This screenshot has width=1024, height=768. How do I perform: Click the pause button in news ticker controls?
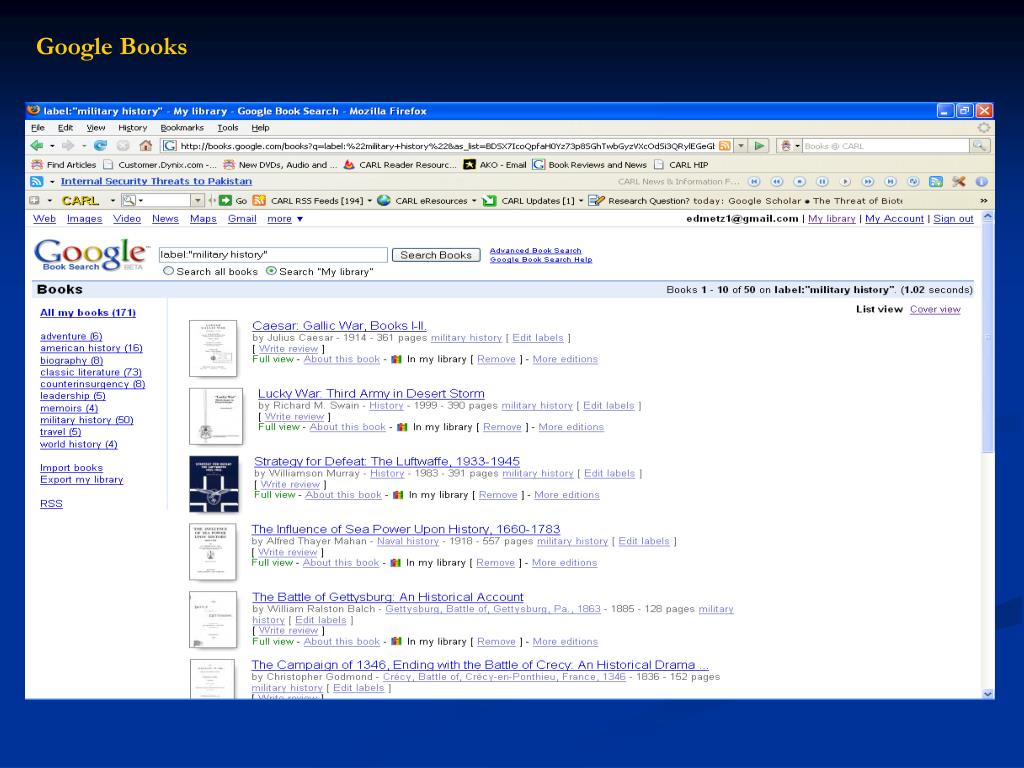pyautogui.click(x=822, y=182)
